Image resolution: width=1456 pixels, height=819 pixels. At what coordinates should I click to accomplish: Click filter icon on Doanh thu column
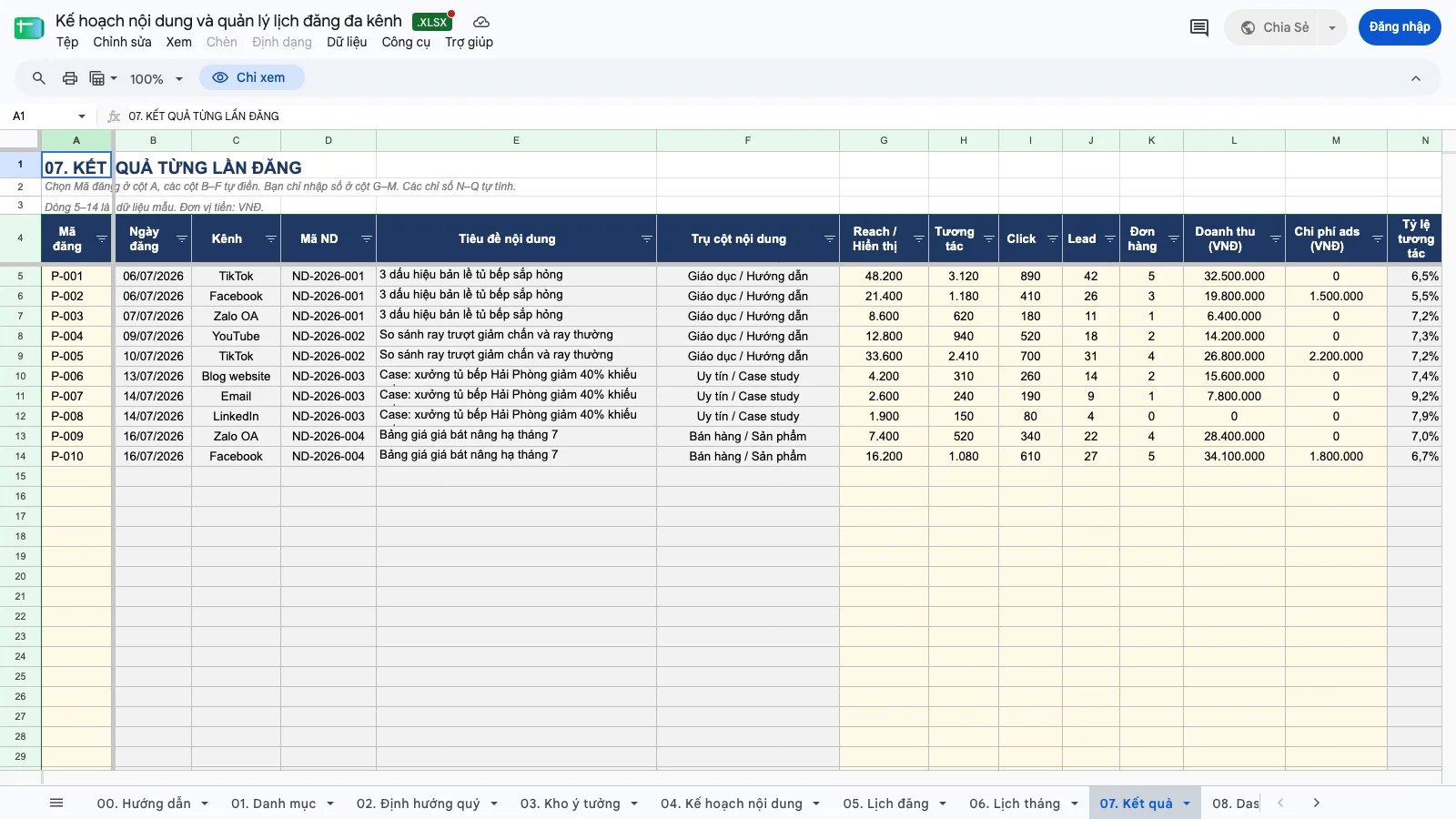pyautogui.click(x=1276, y=238)
